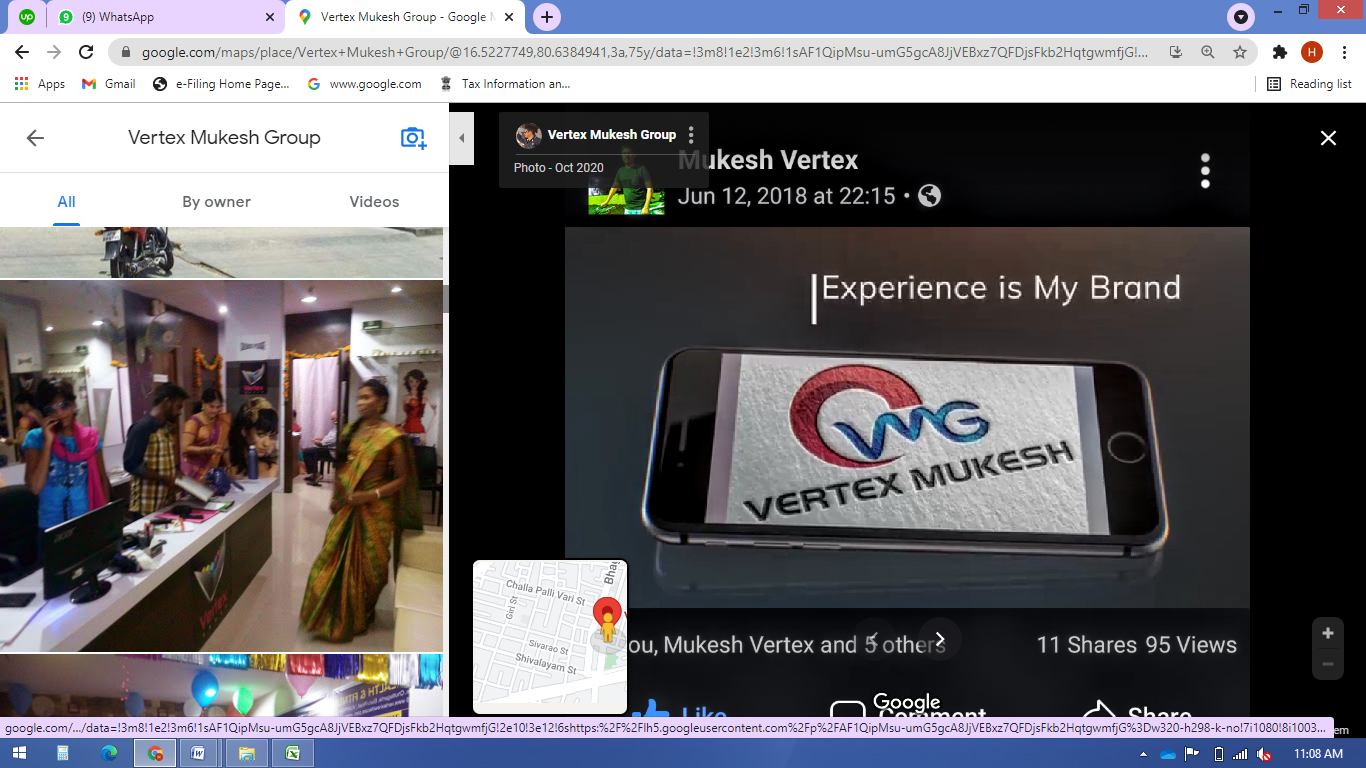Click the OneDrive tray icon
This screenshot has width=1366, height=768.
(1167, 754)
